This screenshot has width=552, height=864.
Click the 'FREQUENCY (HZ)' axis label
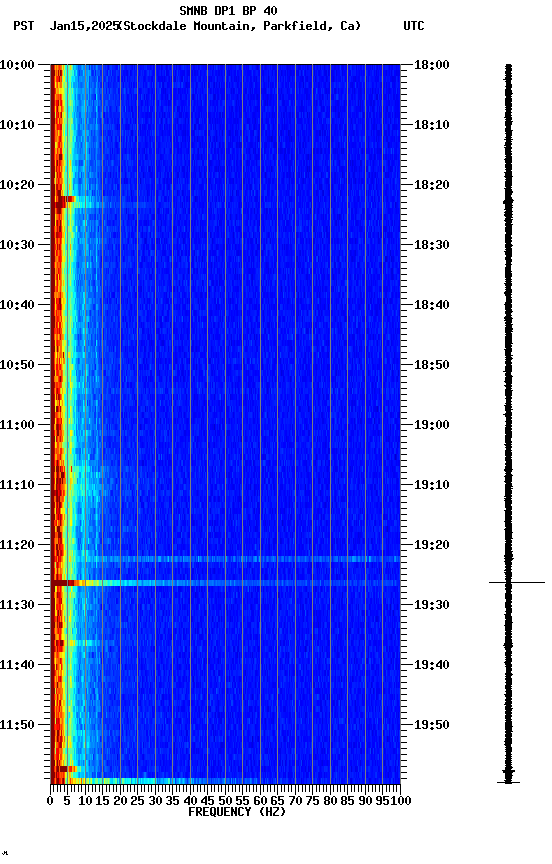pyautogui.click(x=237, y=813)
